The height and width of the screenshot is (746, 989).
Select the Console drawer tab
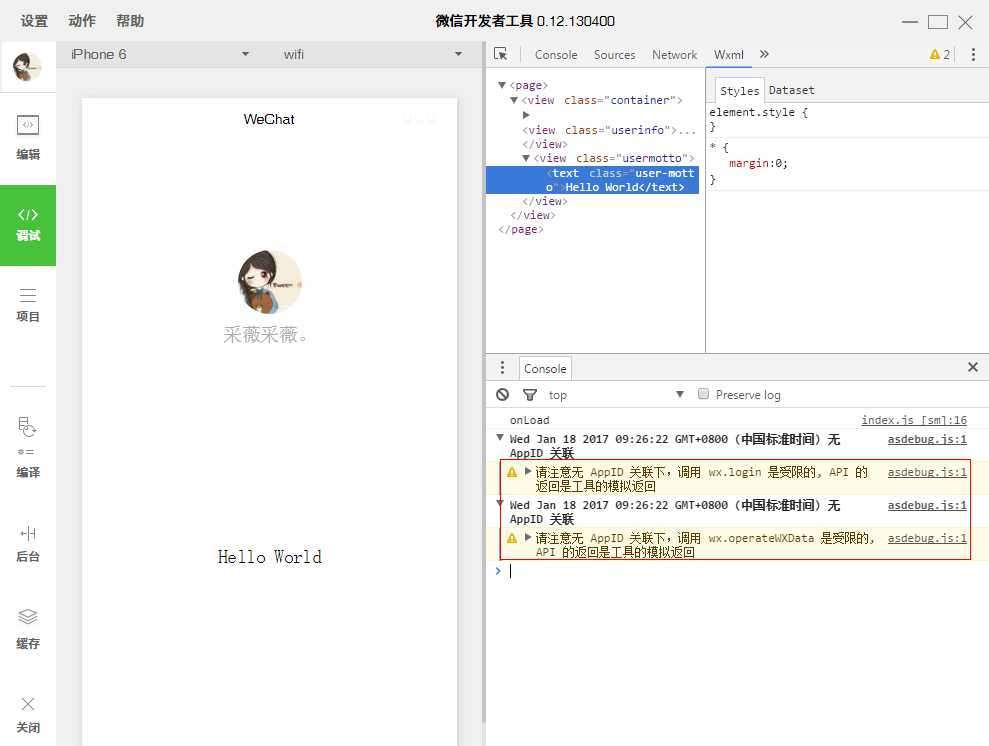(x=545, y=368)
